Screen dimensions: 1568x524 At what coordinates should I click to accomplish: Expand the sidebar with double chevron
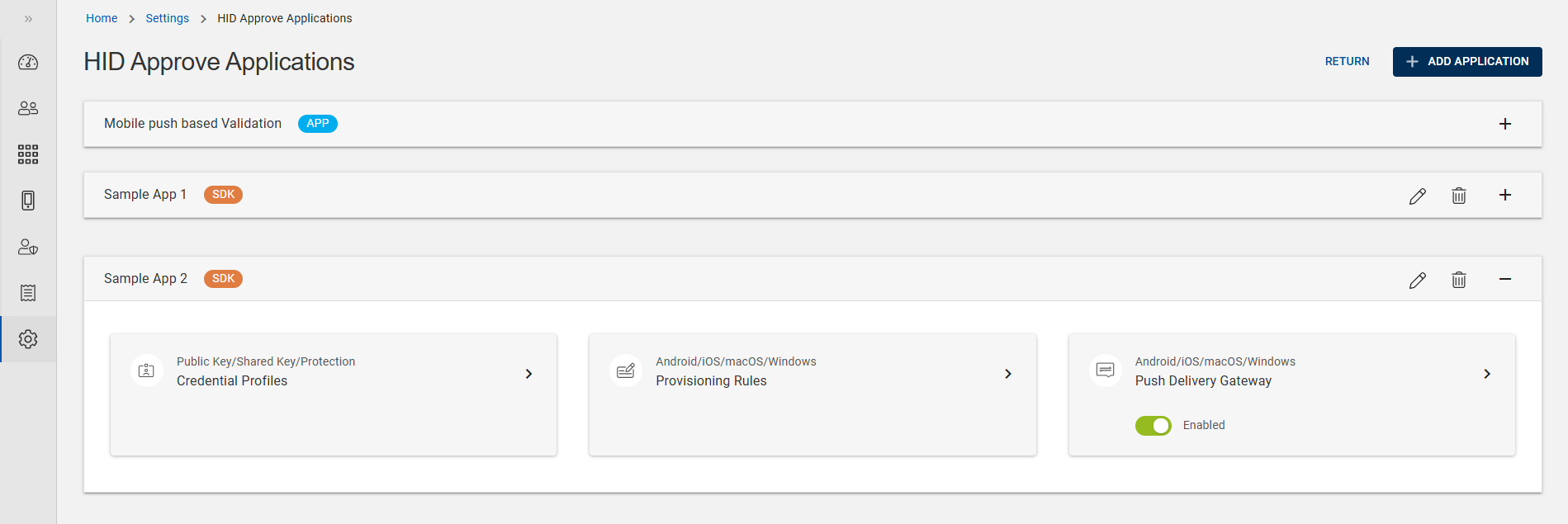click(28, 19)
